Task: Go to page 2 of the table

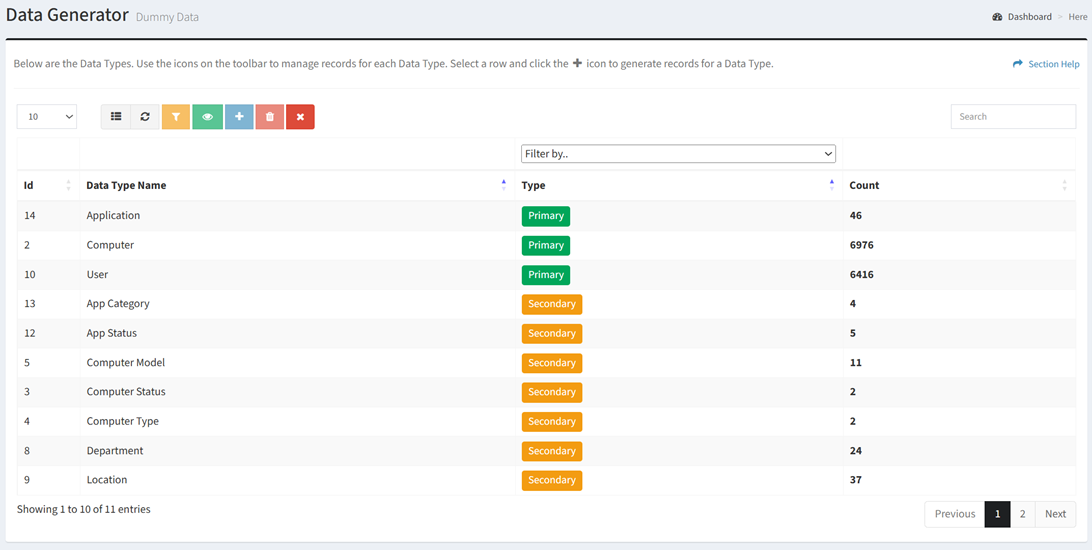Action: [1022, 514]
